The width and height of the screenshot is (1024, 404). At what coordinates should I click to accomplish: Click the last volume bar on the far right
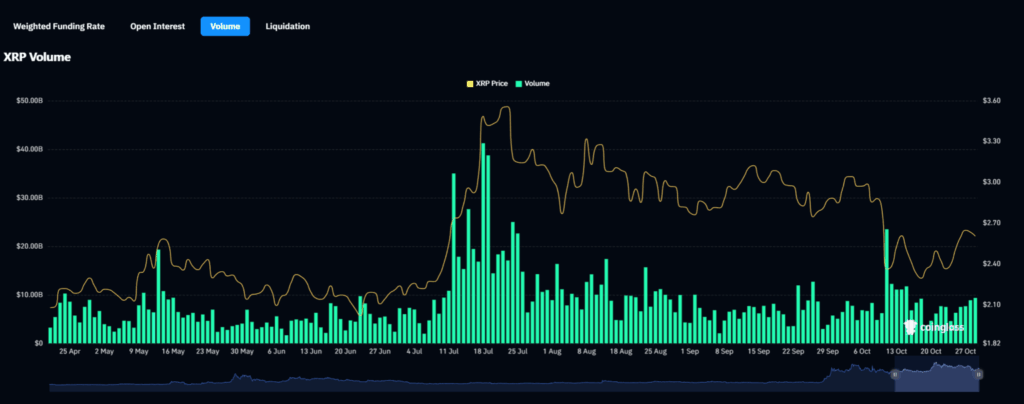tap(974, 322)
